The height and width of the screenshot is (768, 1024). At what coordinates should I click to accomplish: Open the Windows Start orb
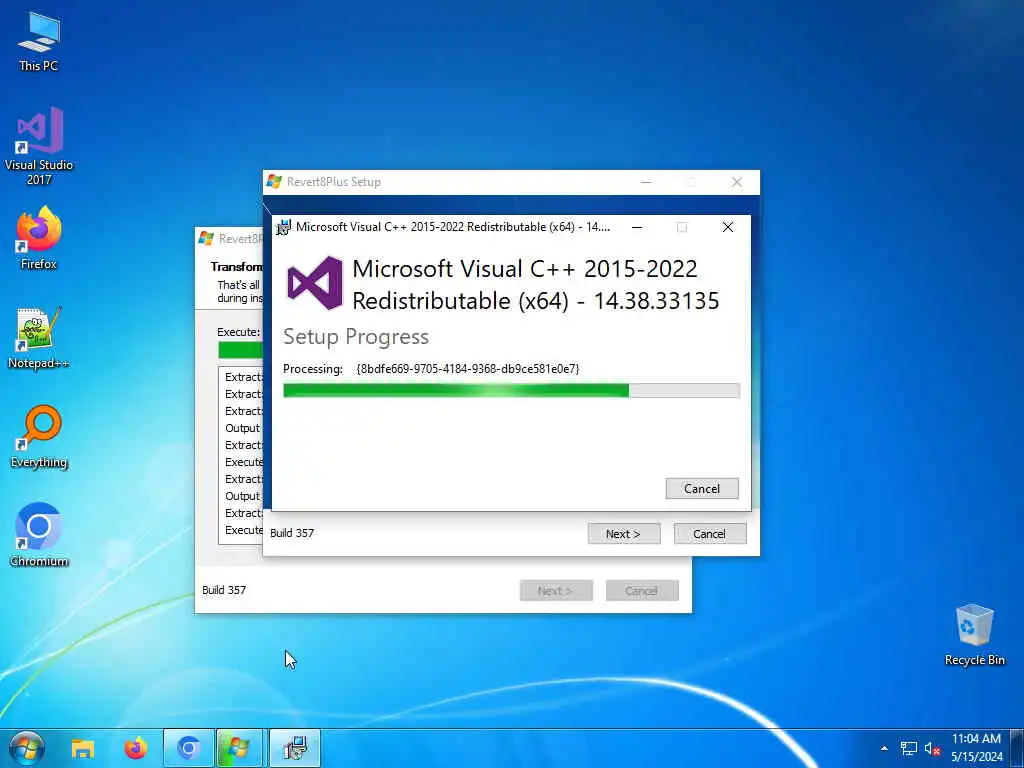click(27, 748)
